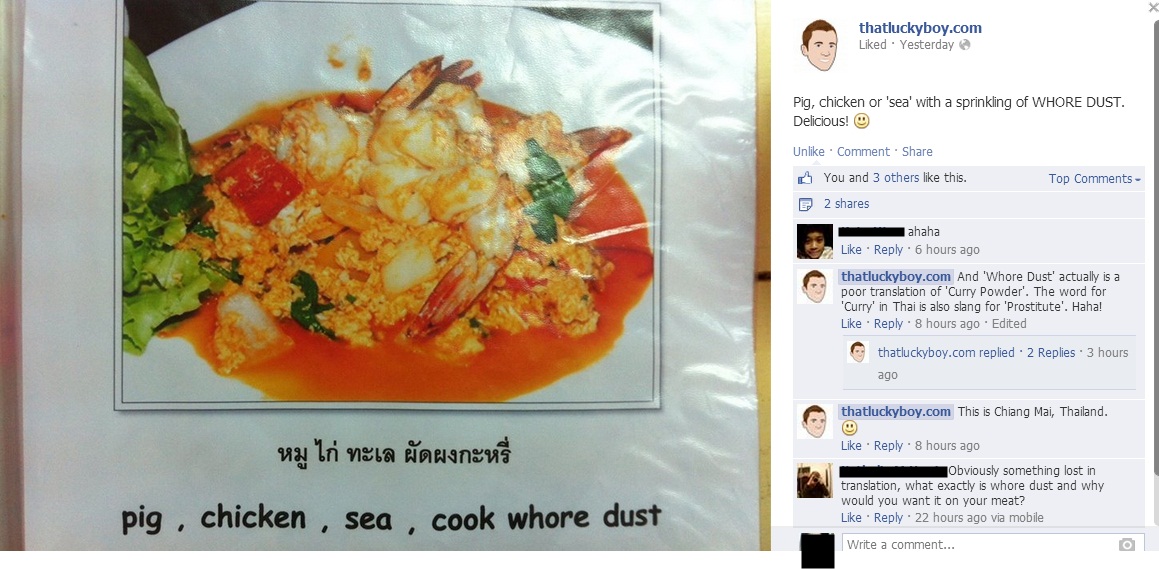Click the 'ahaha' commenter's profile picture
This screenshot has width=1159, height=569.
coord(815,241)
